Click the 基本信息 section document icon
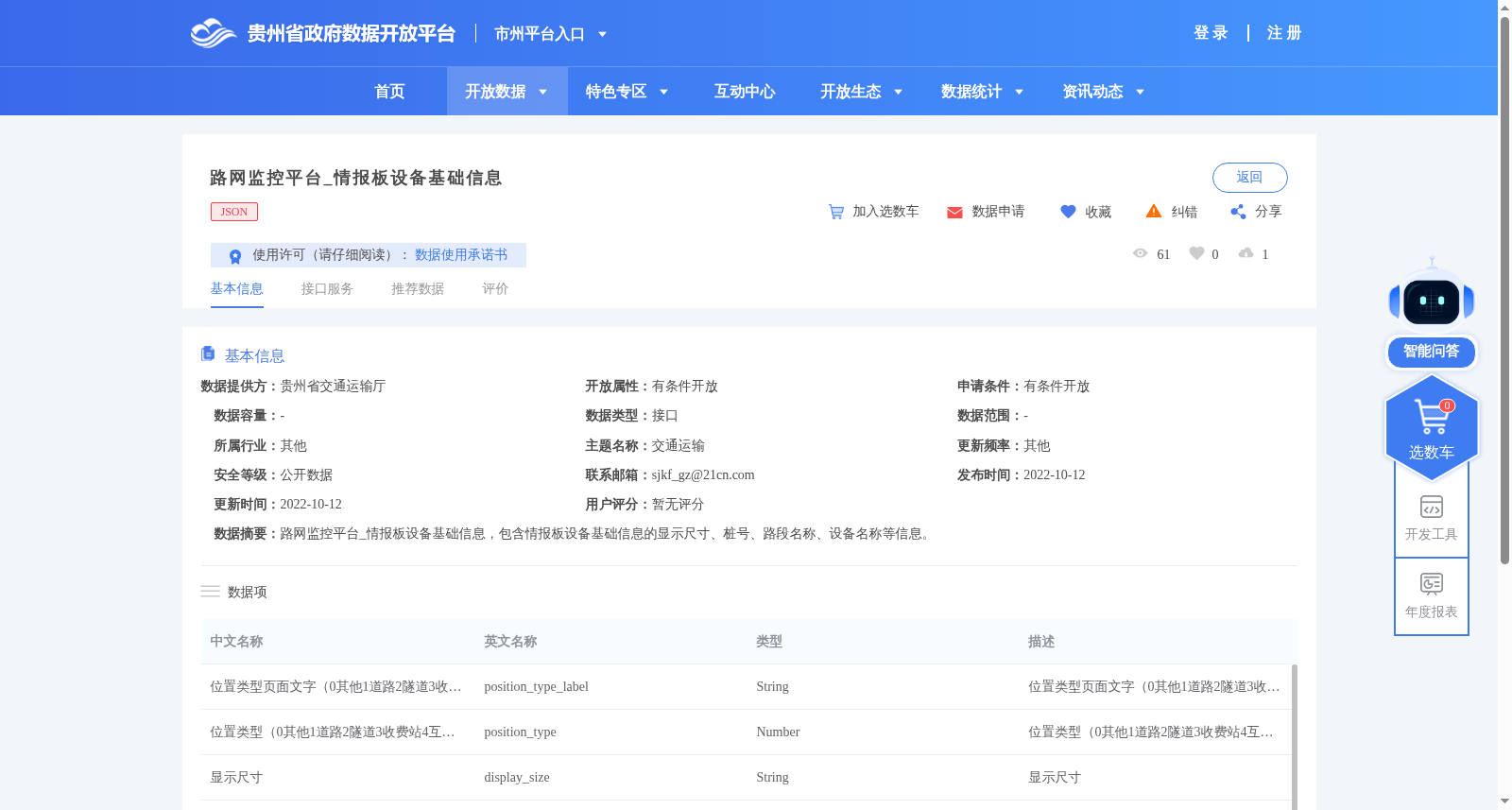The height and width of the screenshot is (810, 1512). point(208,353)
